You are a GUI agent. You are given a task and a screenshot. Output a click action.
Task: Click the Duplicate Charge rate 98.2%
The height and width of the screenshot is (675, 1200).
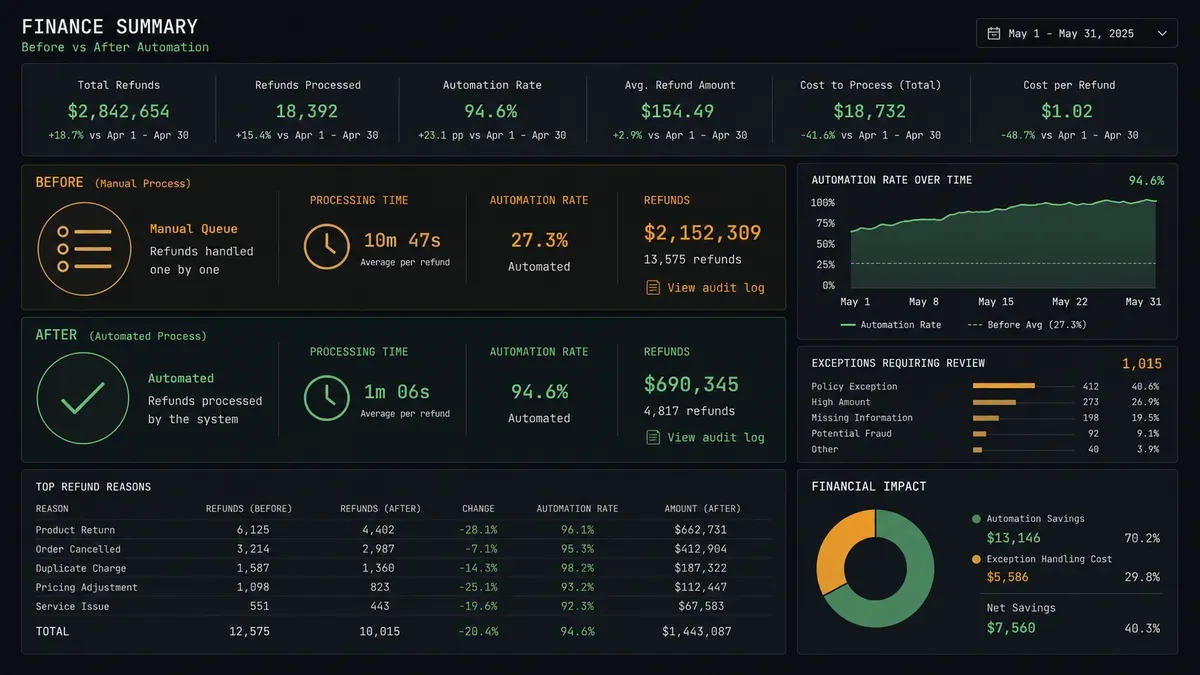(x=577, y=568)
